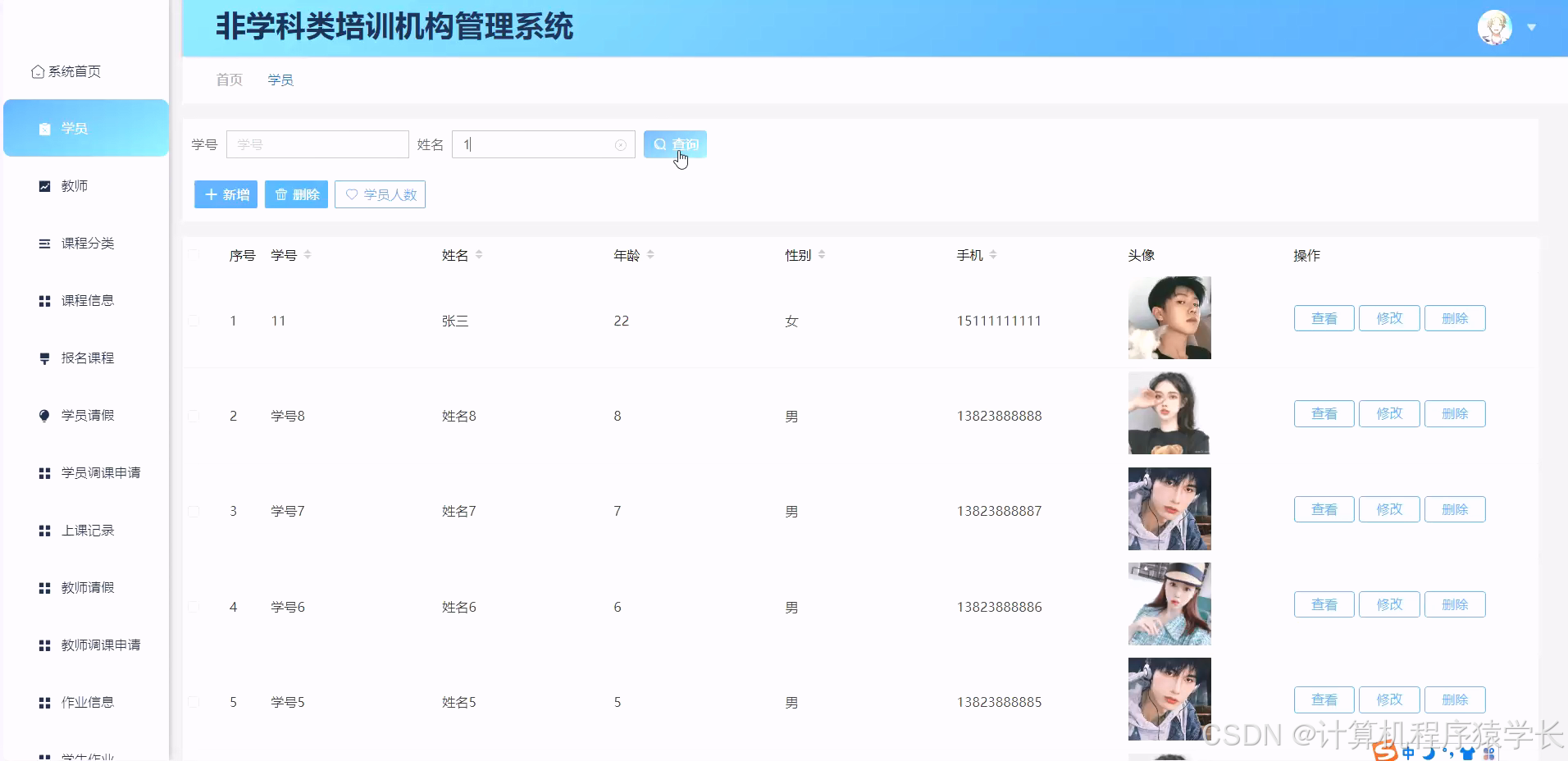Clear the 姓名 input using the clear icon
The width and height of the screenshot is (1568, 761).
621,144
